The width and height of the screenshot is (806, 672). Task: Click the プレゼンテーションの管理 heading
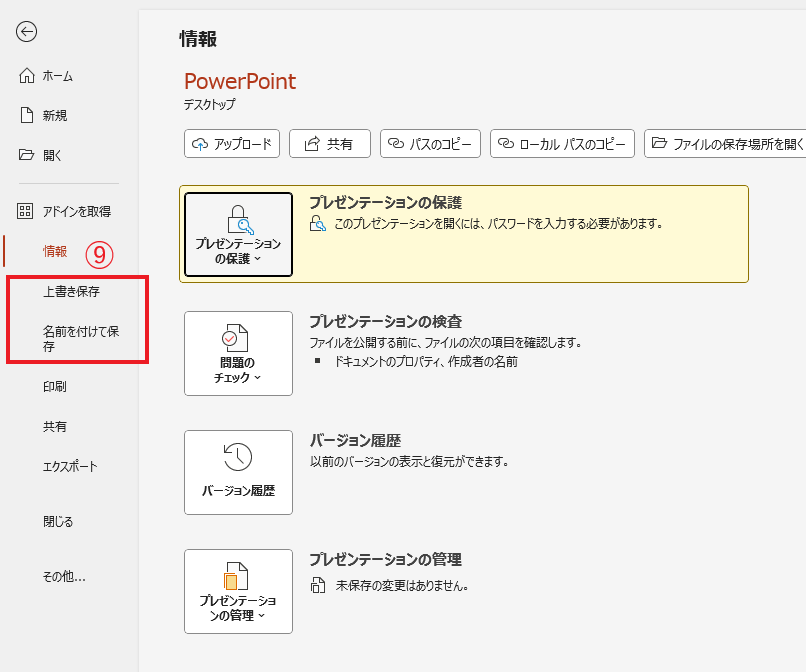tap(386, 559)
